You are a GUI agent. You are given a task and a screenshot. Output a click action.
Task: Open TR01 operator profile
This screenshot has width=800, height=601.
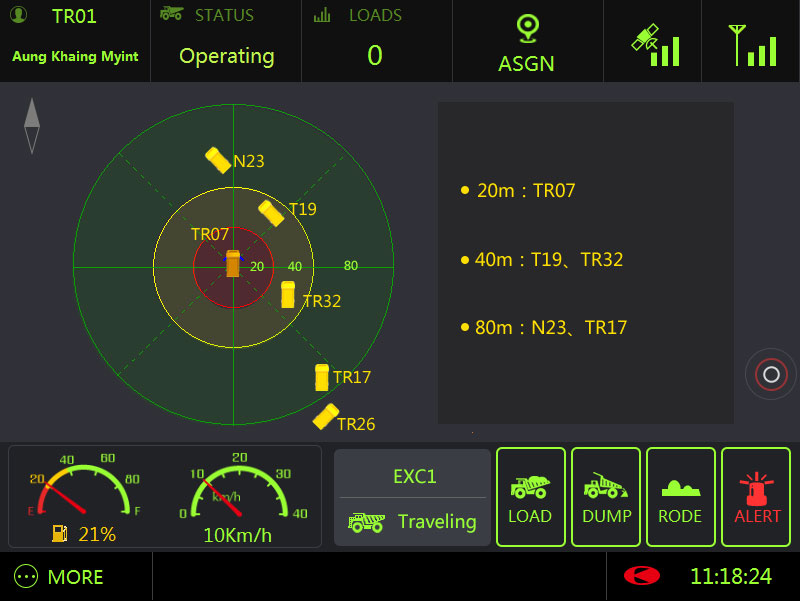point(75,42)
